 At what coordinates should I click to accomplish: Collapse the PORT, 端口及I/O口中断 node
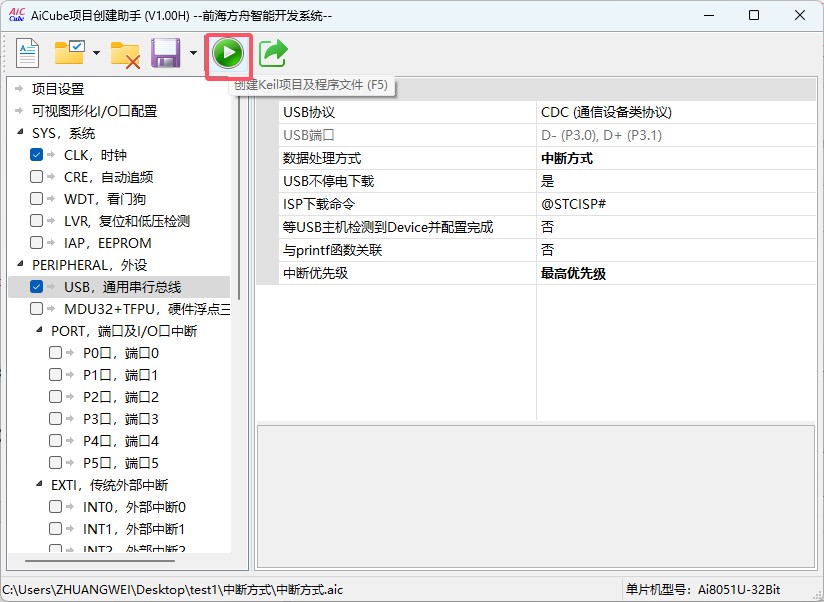pyautogui.click(x=39, y=330)
